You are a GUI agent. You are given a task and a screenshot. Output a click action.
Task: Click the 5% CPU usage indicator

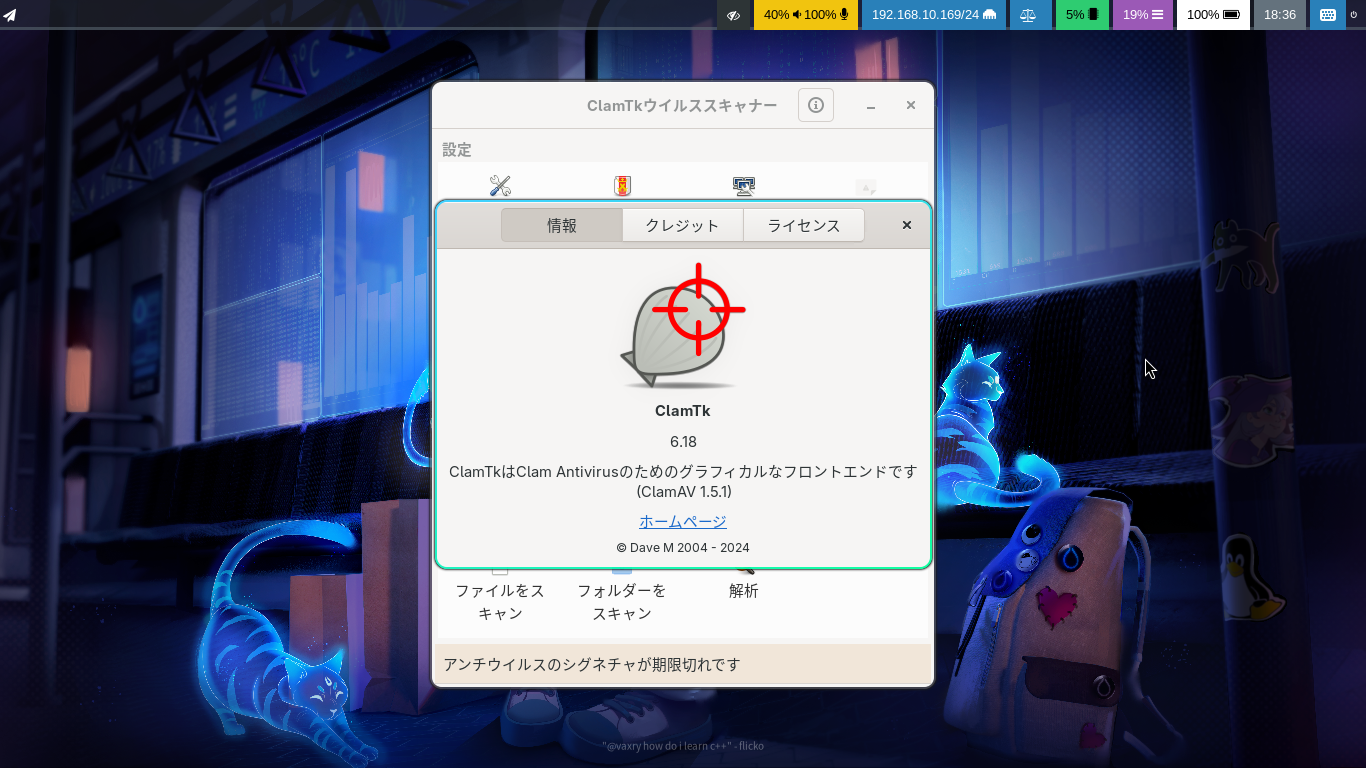(1082, 15)
